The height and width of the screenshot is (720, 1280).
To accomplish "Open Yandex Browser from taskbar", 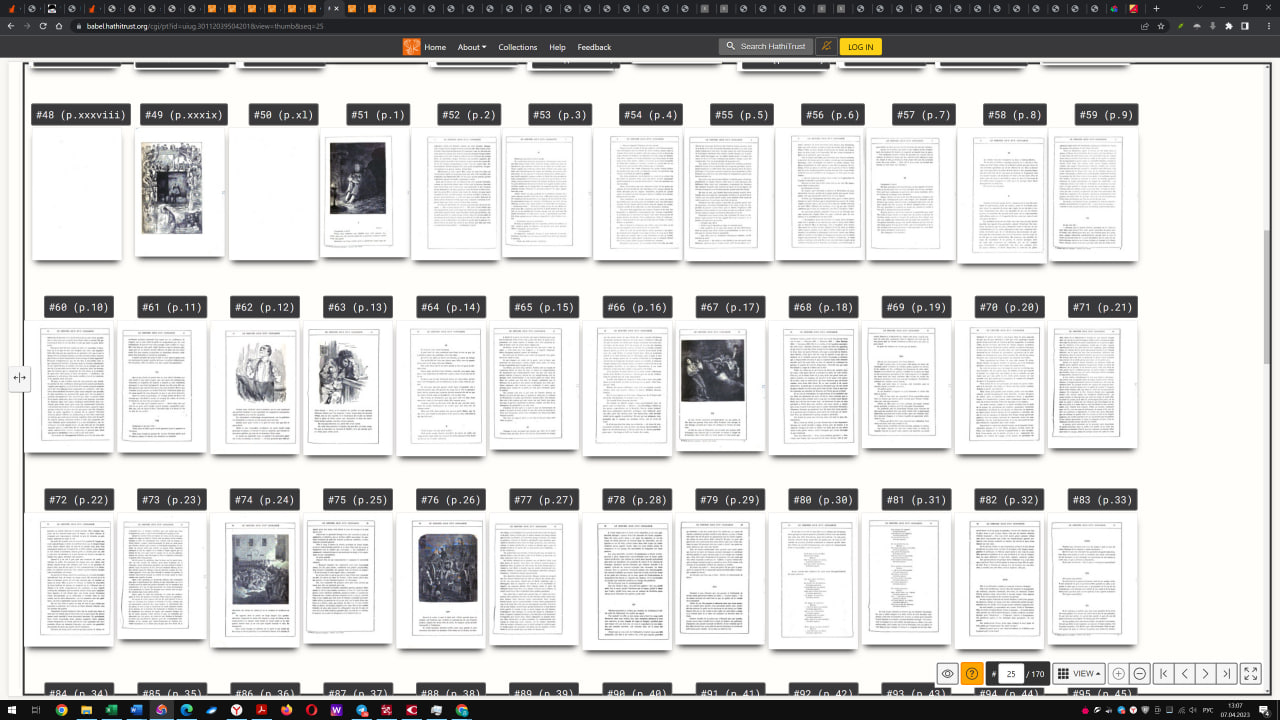I will [x=237, y=710].
